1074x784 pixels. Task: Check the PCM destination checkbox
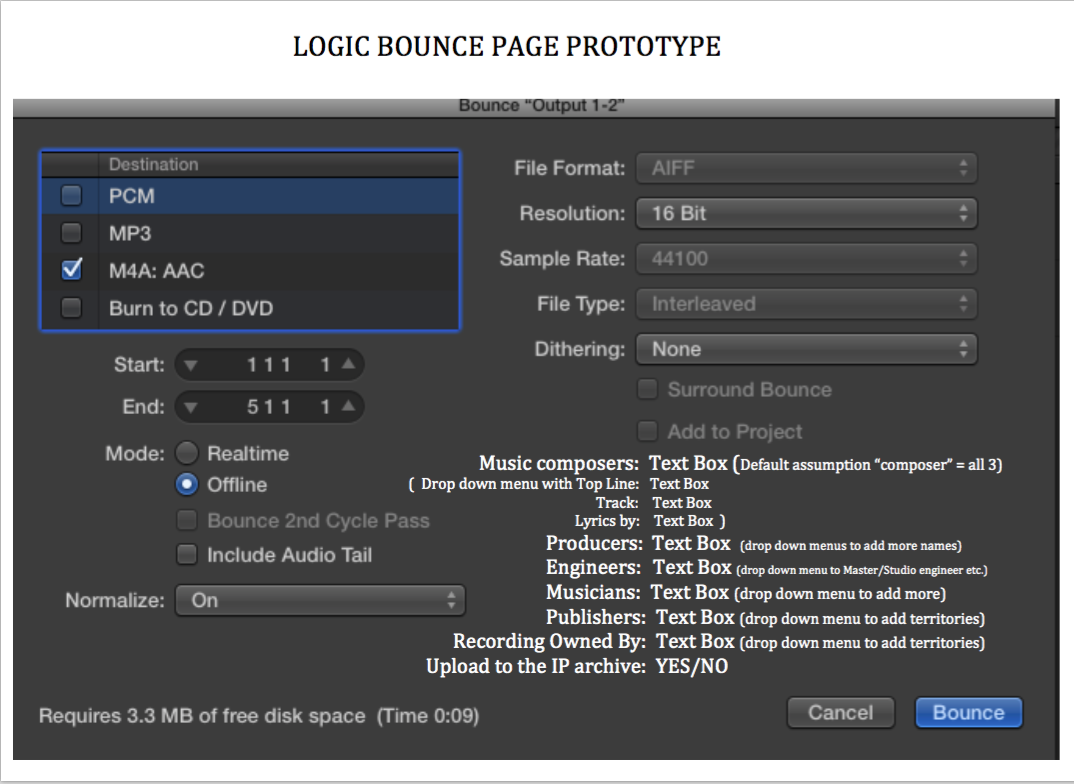(71, 196)
